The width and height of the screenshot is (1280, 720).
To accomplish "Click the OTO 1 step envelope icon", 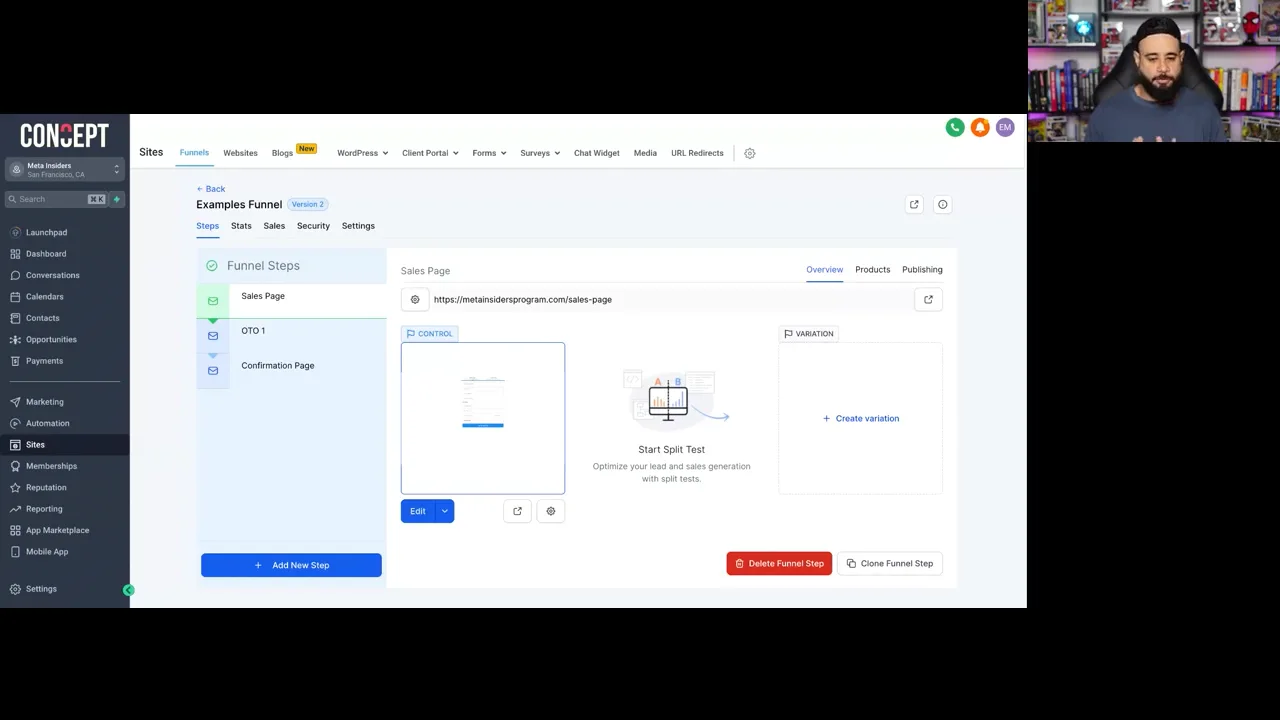I will 213,336.
